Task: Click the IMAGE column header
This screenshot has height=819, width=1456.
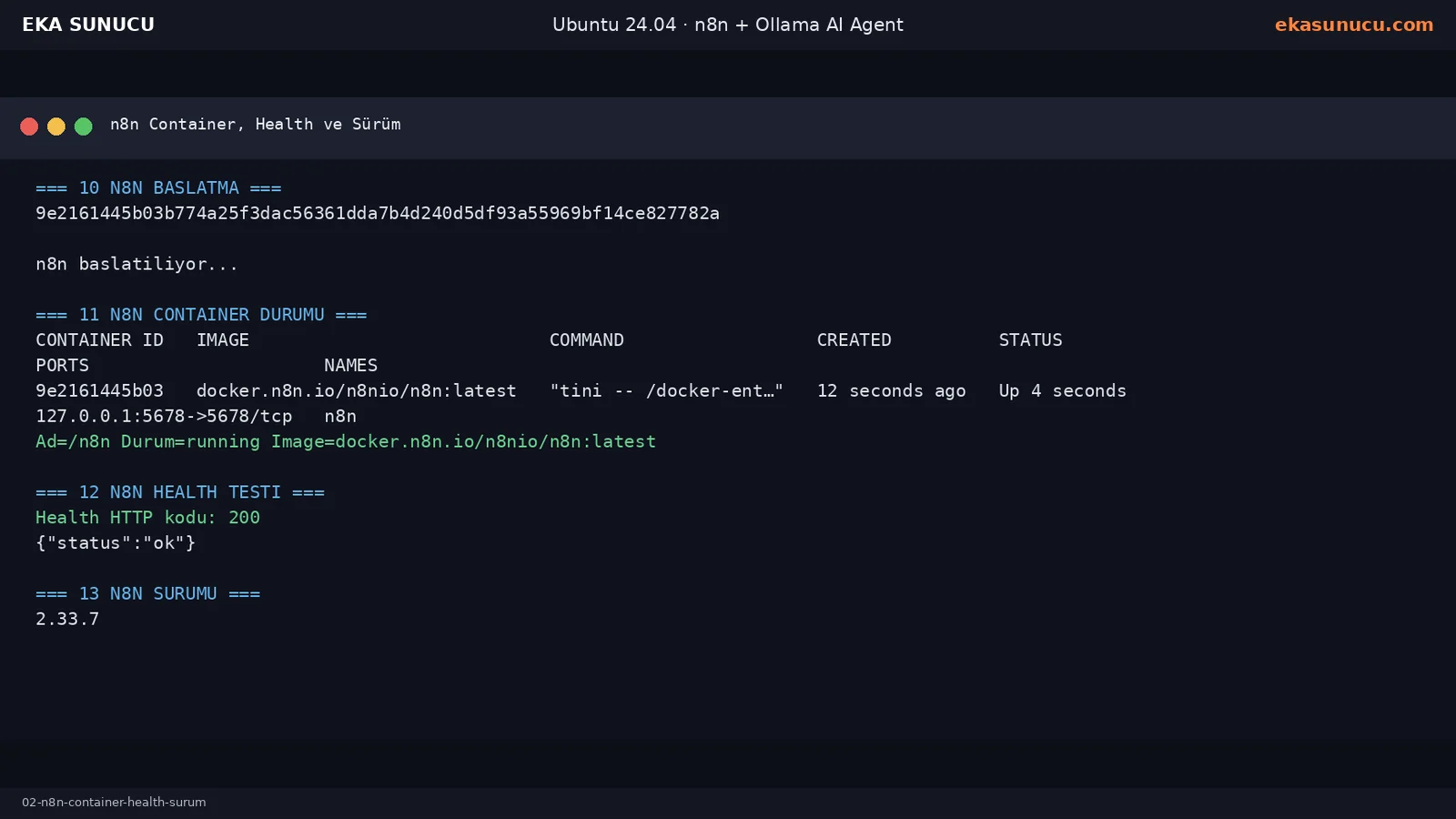Action: click(223, 339)
